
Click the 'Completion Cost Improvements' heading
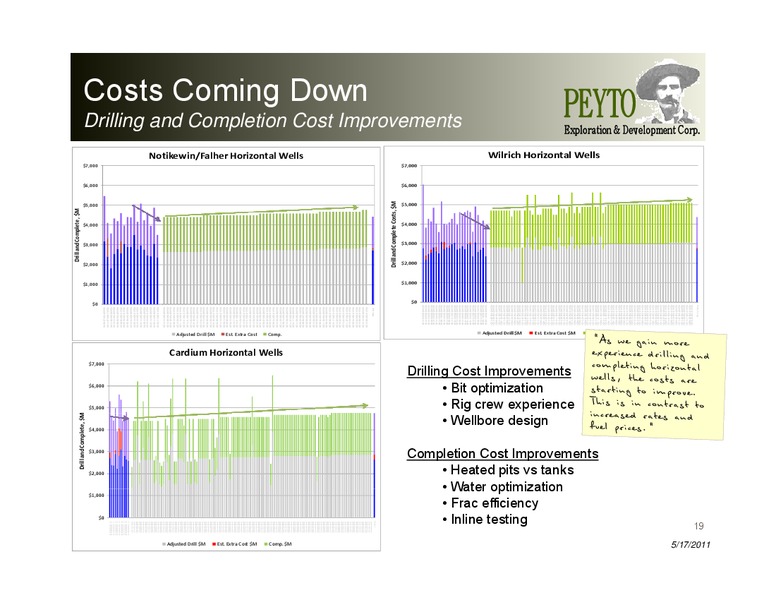(x=502, y=453)
